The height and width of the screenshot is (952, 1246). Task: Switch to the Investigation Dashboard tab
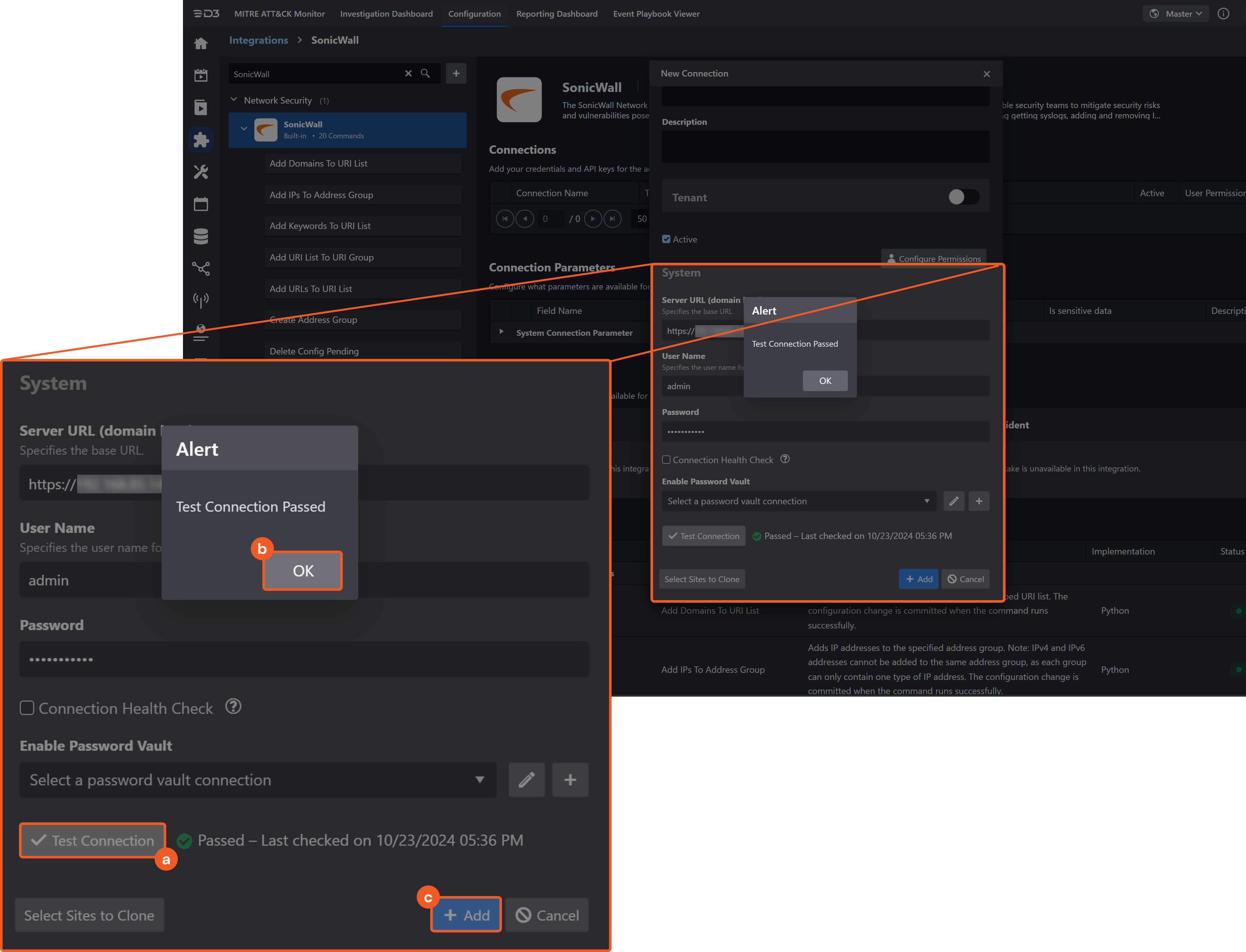tap(386, 14)
